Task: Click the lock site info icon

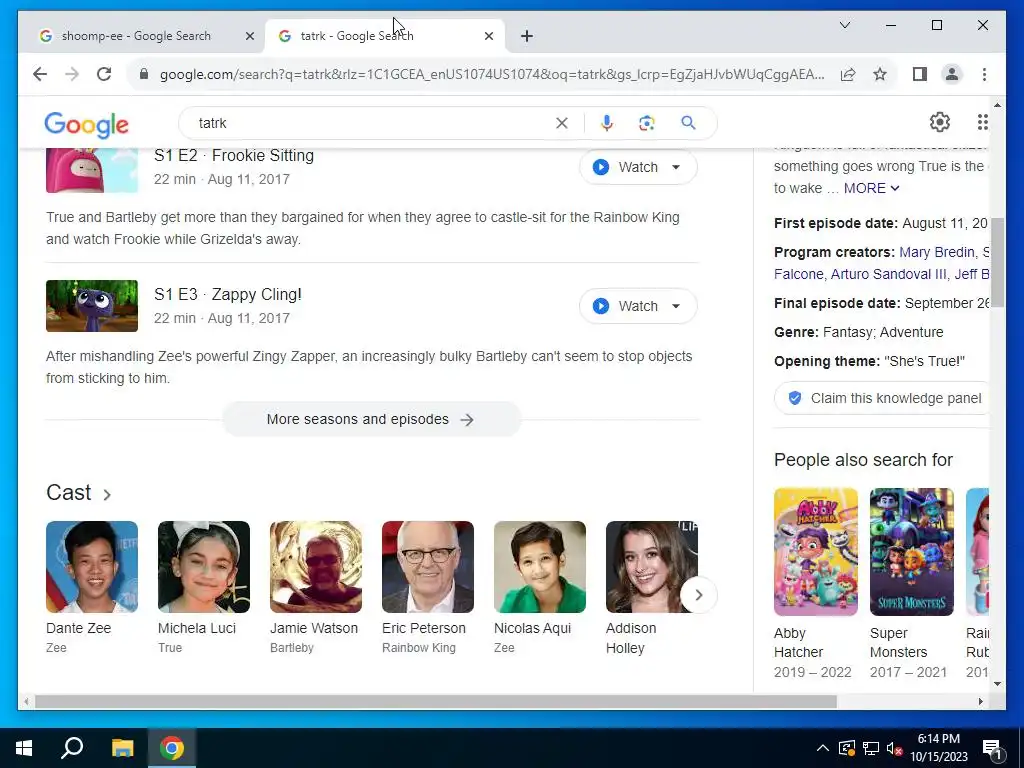Action: (144, 74)
